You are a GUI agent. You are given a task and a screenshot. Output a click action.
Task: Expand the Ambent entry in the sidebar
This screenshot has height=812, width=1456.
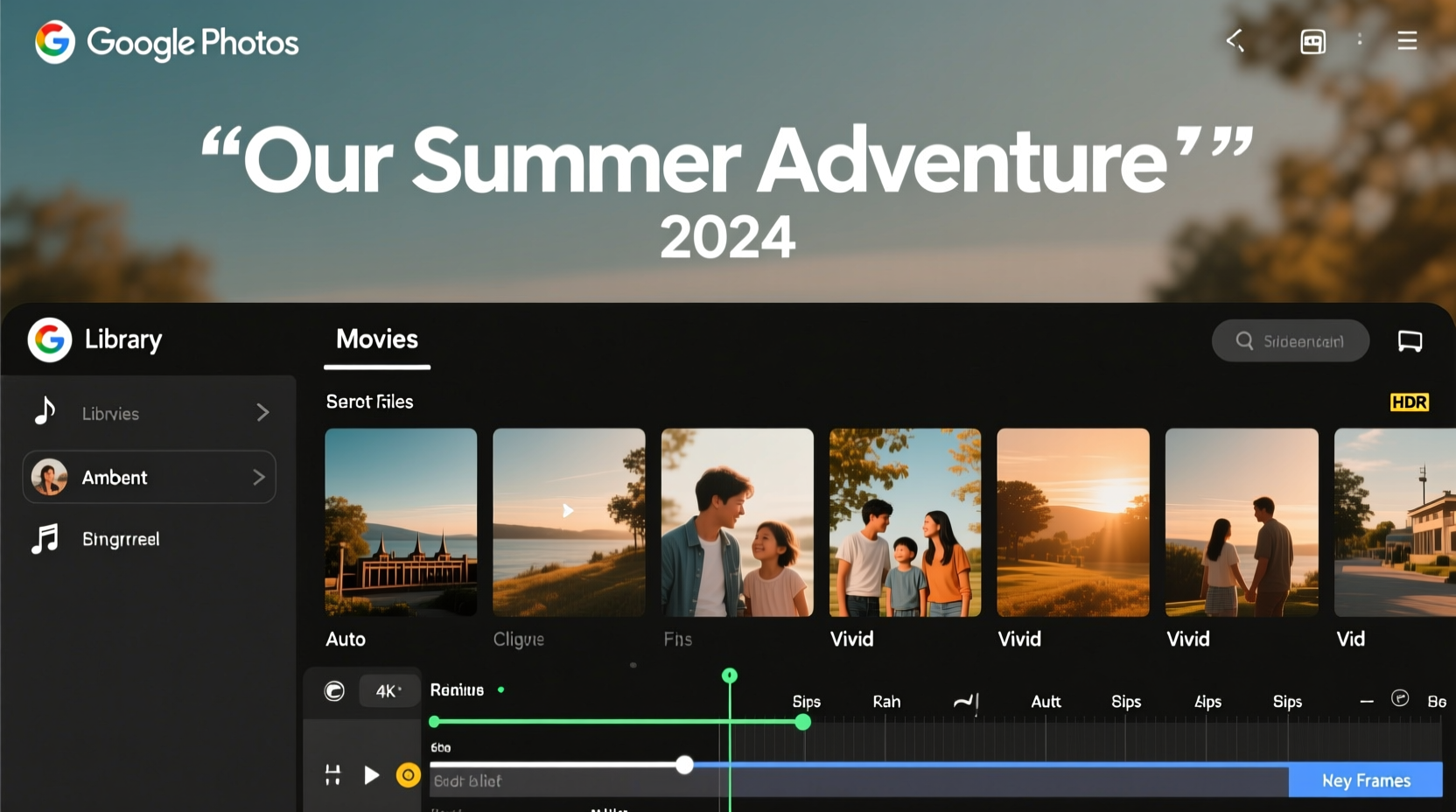pyautogui.click(x=258, y=477)
